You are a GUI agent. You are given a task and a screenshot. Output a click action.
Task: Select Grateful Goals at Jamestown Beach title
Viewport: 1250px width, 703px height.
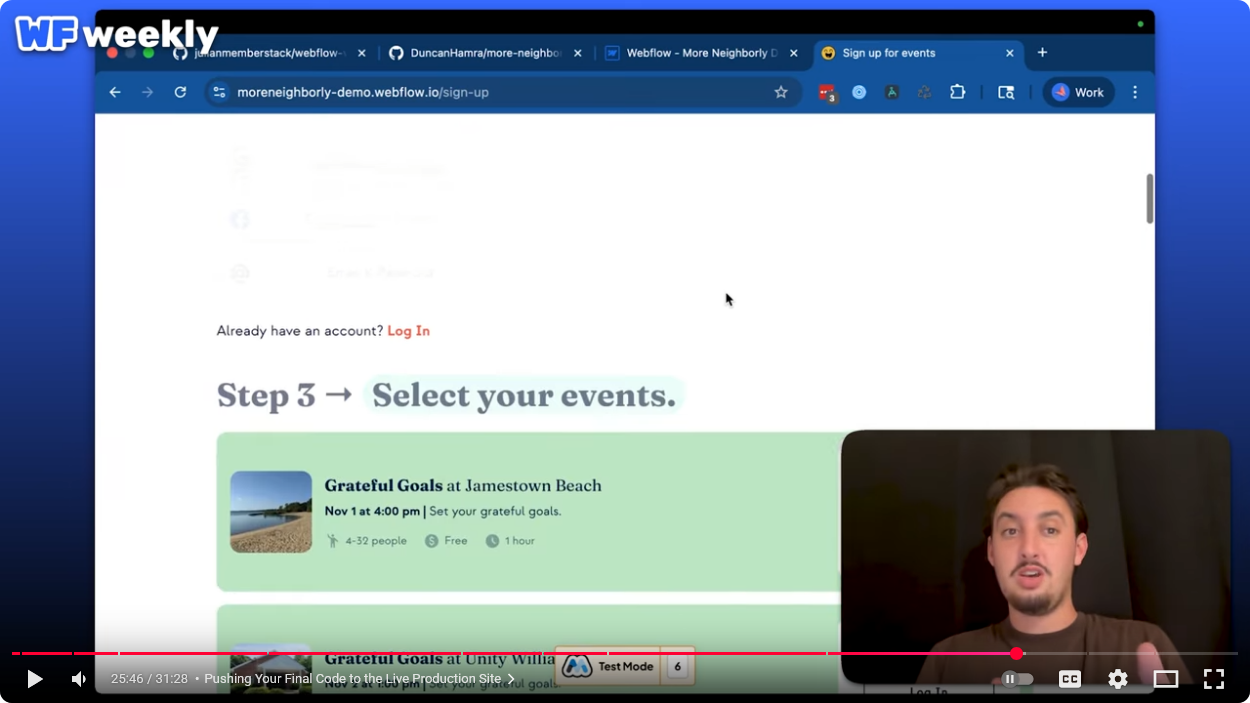click(x=463, y=486)
